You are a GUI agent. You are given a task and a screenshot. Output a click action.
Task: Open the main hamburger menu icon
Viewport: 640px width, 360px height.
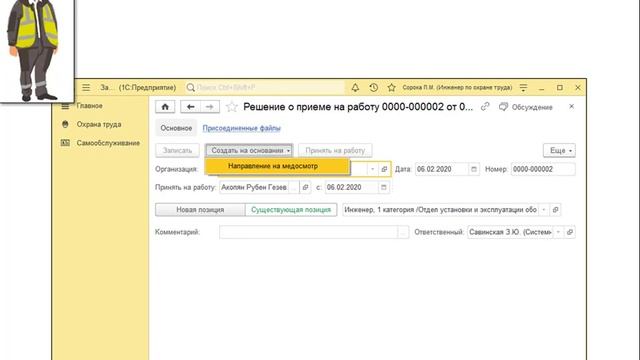(86, 87)
